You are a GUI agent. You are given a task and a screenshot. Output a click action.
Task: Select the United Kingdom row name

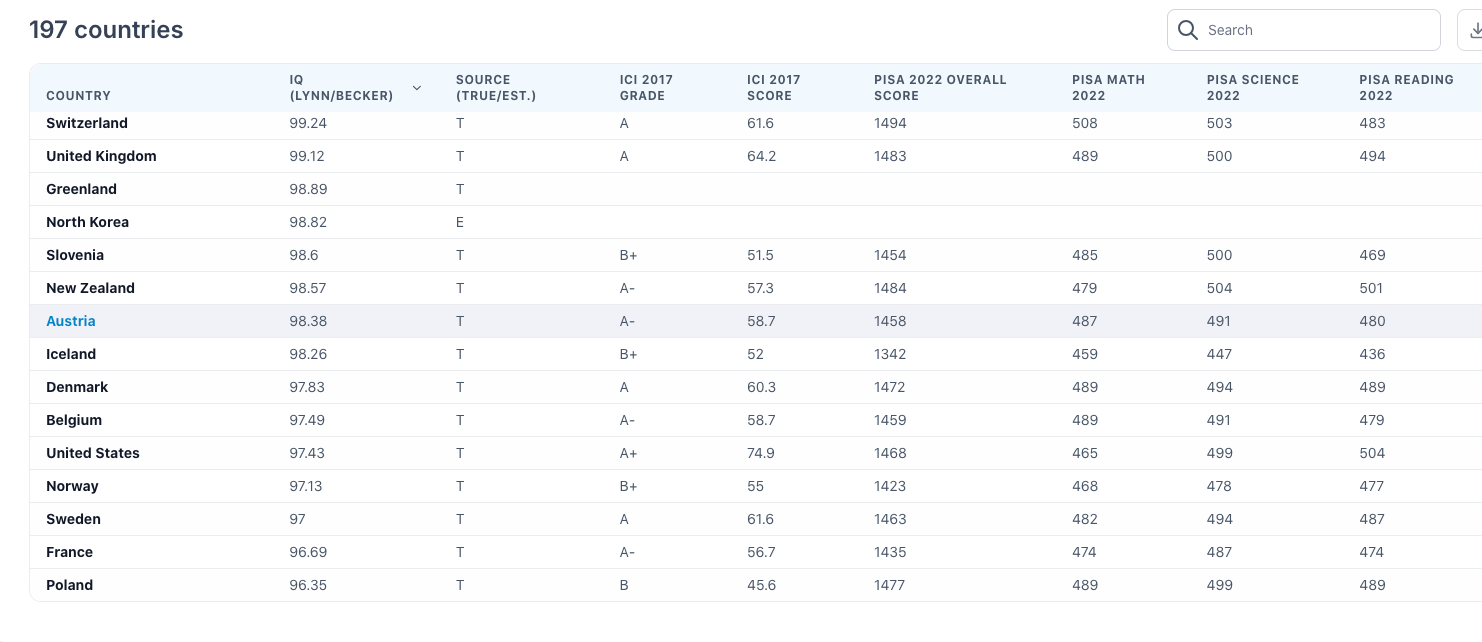(101, 156)
